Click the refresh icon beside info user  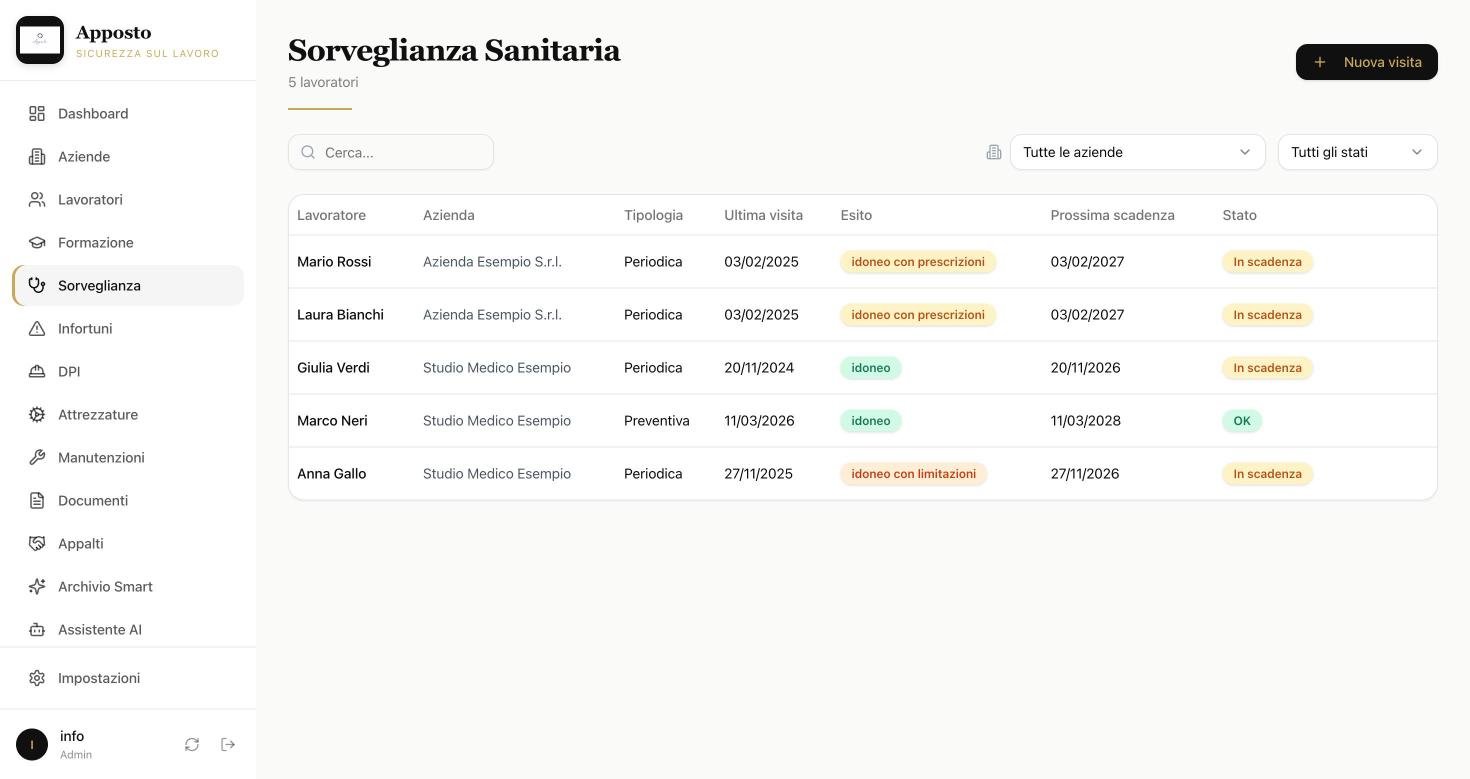pyautogui.click(x=192, y=745)
